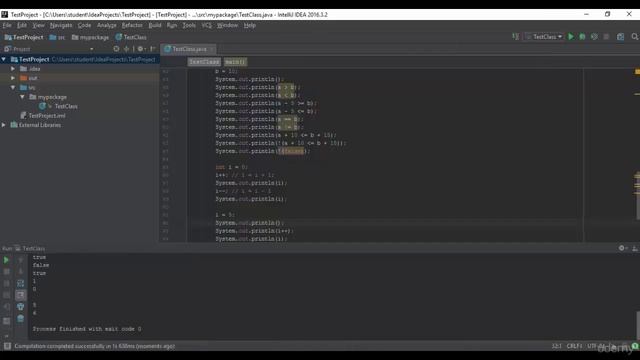Click mypackage breadcrumb in navigation bar
Screen dimensions: 640x360
90,37
